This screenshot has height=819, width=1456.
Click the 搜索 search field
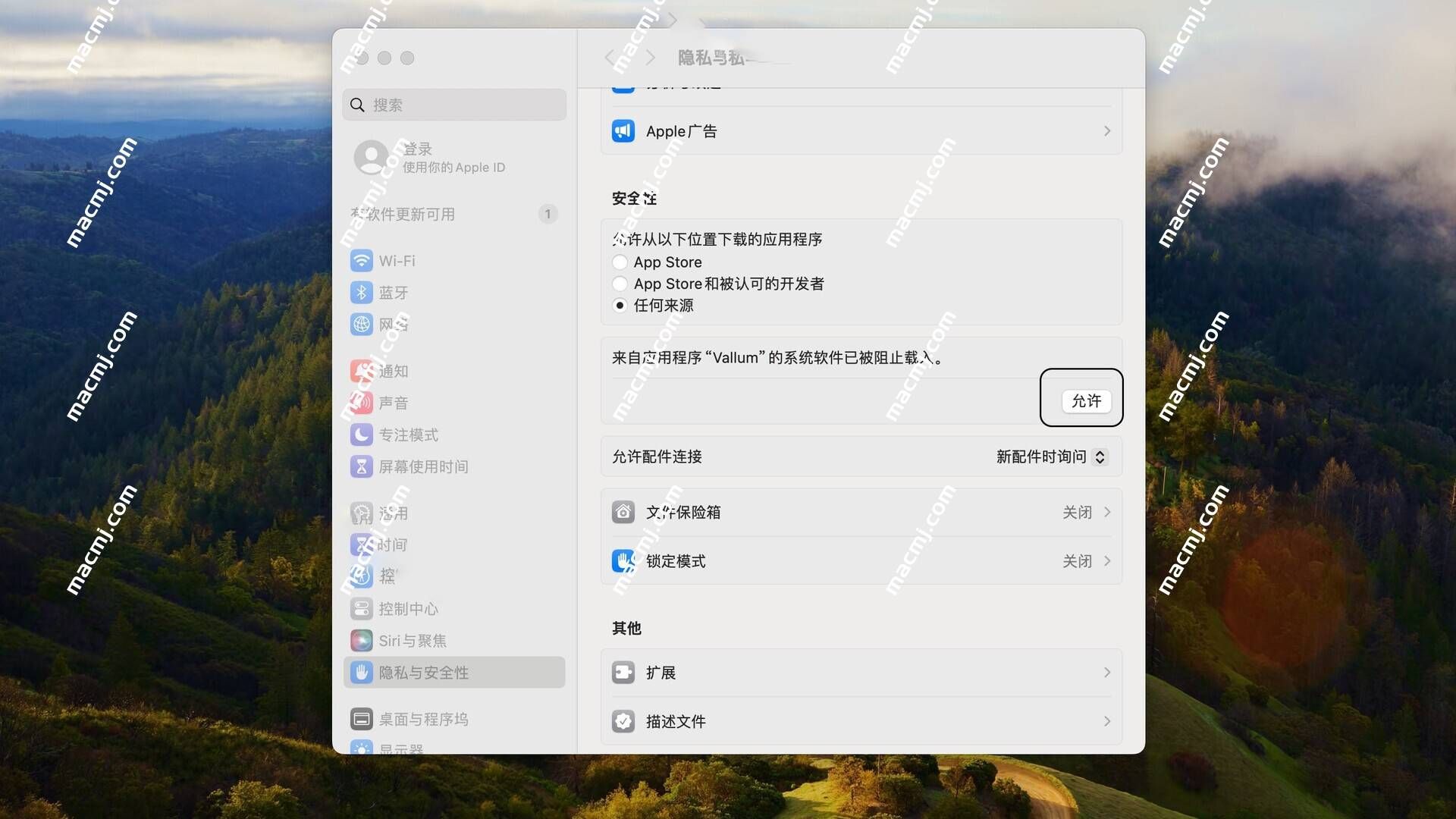coord(454,105)
